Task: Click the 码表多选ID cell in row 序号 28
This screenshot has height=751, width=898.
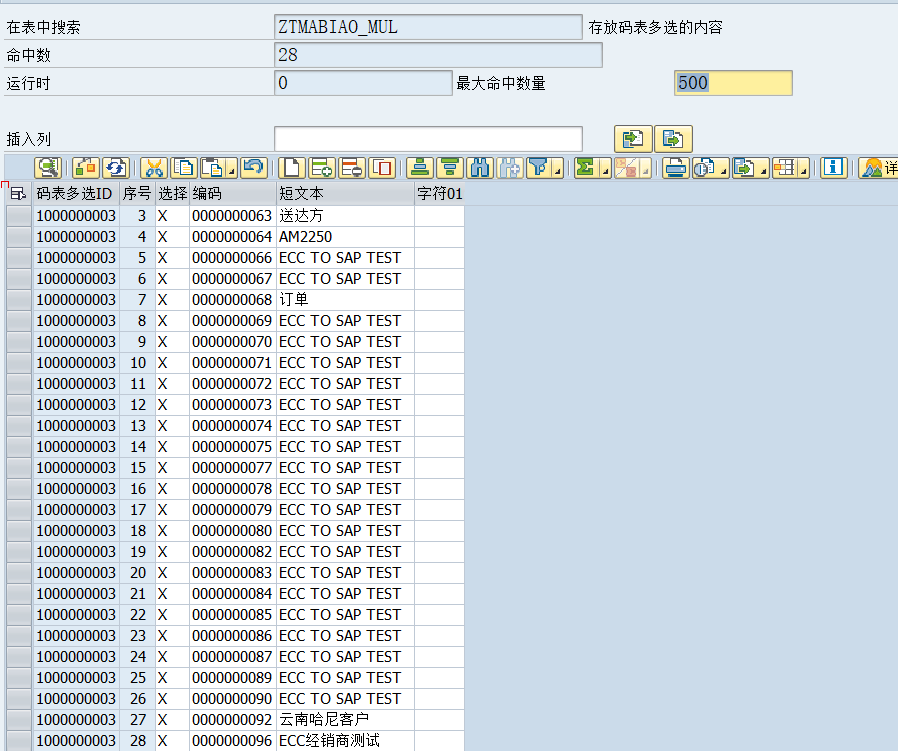Action: [77, 741]
